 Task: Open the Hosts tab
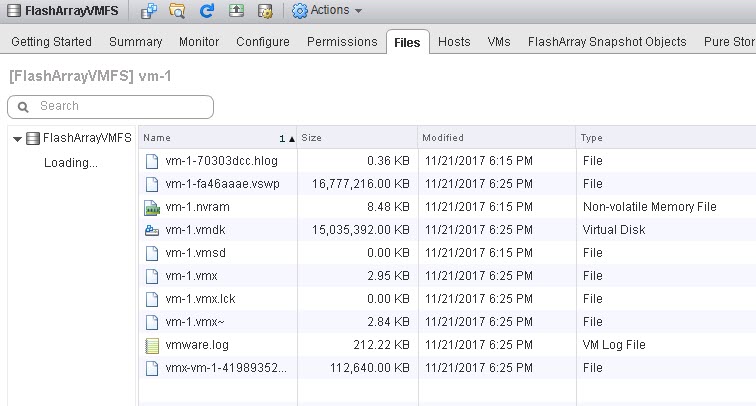tap(454, 42)
